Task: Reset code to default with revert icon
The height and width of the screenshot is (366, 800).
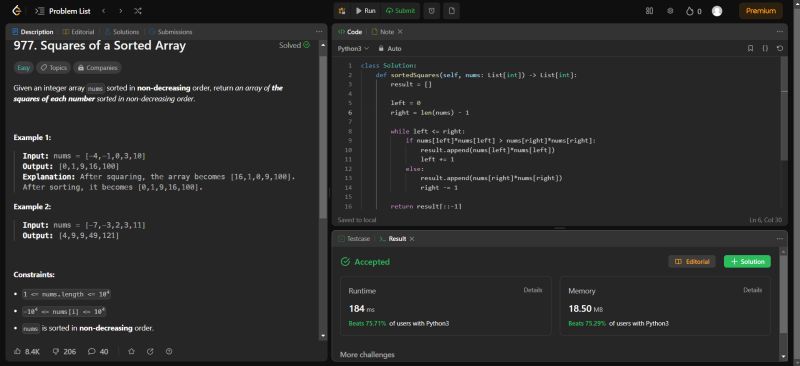Action: pos(780,48)
